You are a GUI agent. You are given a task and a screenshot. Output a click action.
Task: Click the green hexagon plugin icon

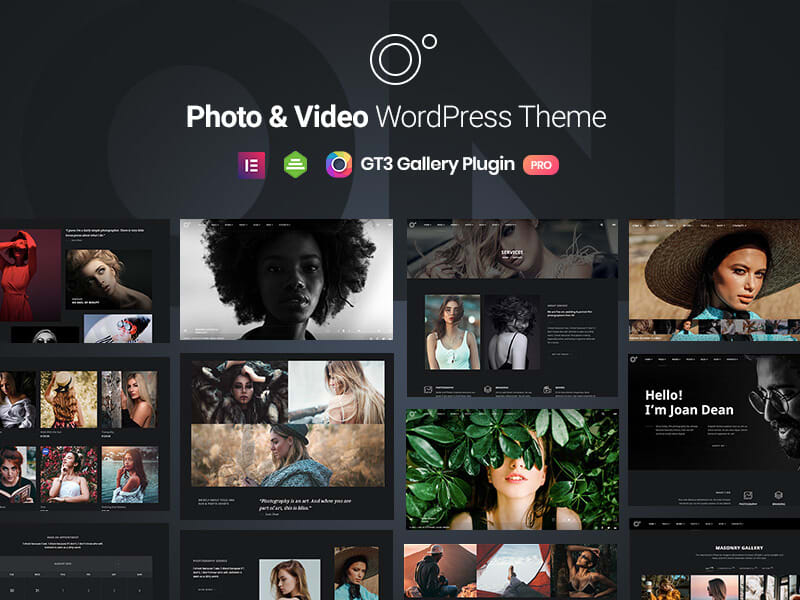point(295,165)
